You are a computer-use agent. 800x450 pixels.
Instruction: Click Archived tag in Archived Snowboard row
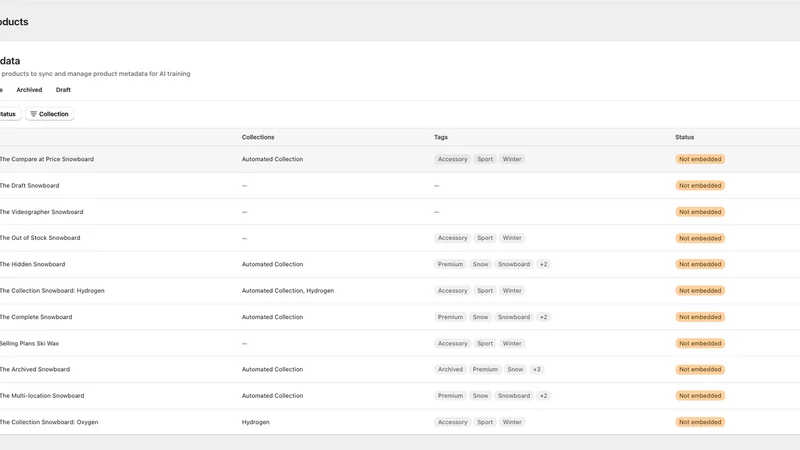point(450,369)
